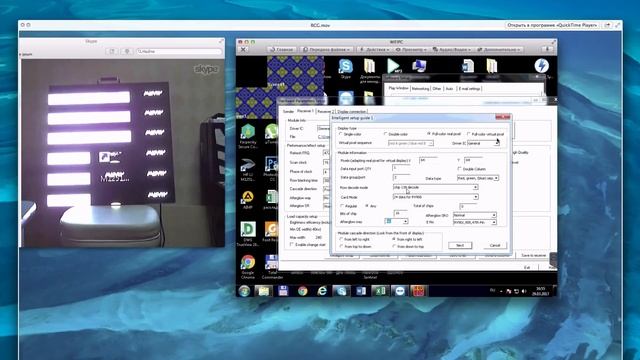
Task: Open the AIMP desktop shortcut
Action: coord(247,200)
